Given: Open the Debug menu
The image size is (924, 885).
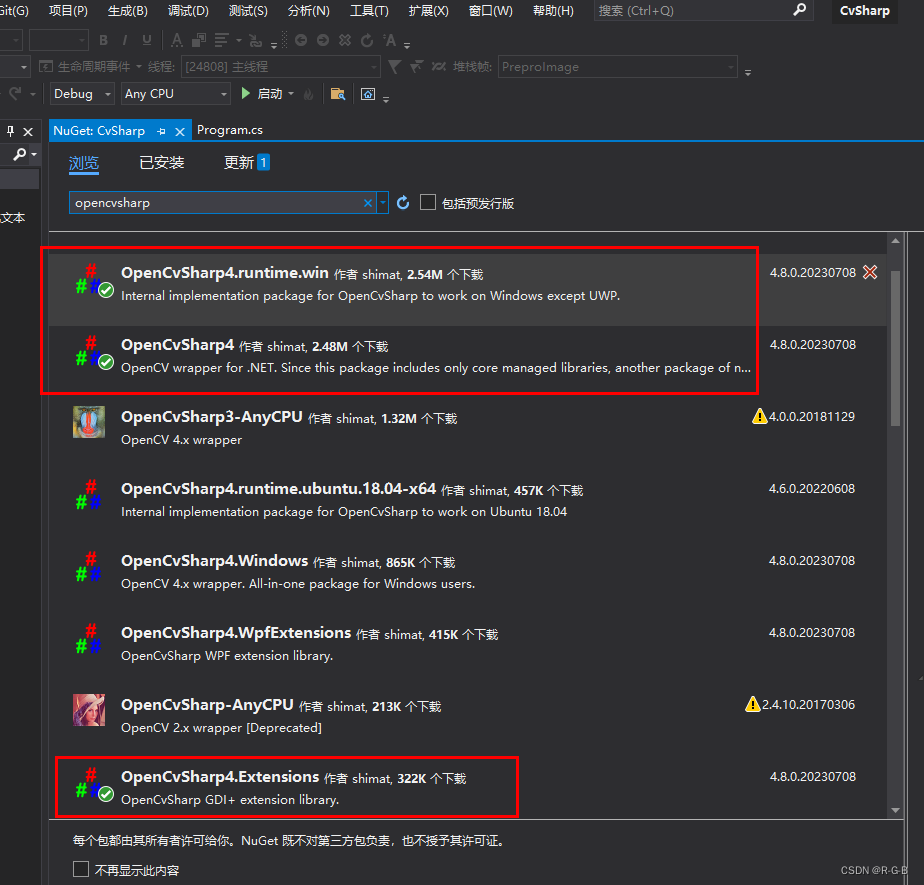Looking at the screenshot, I should 188,11.
